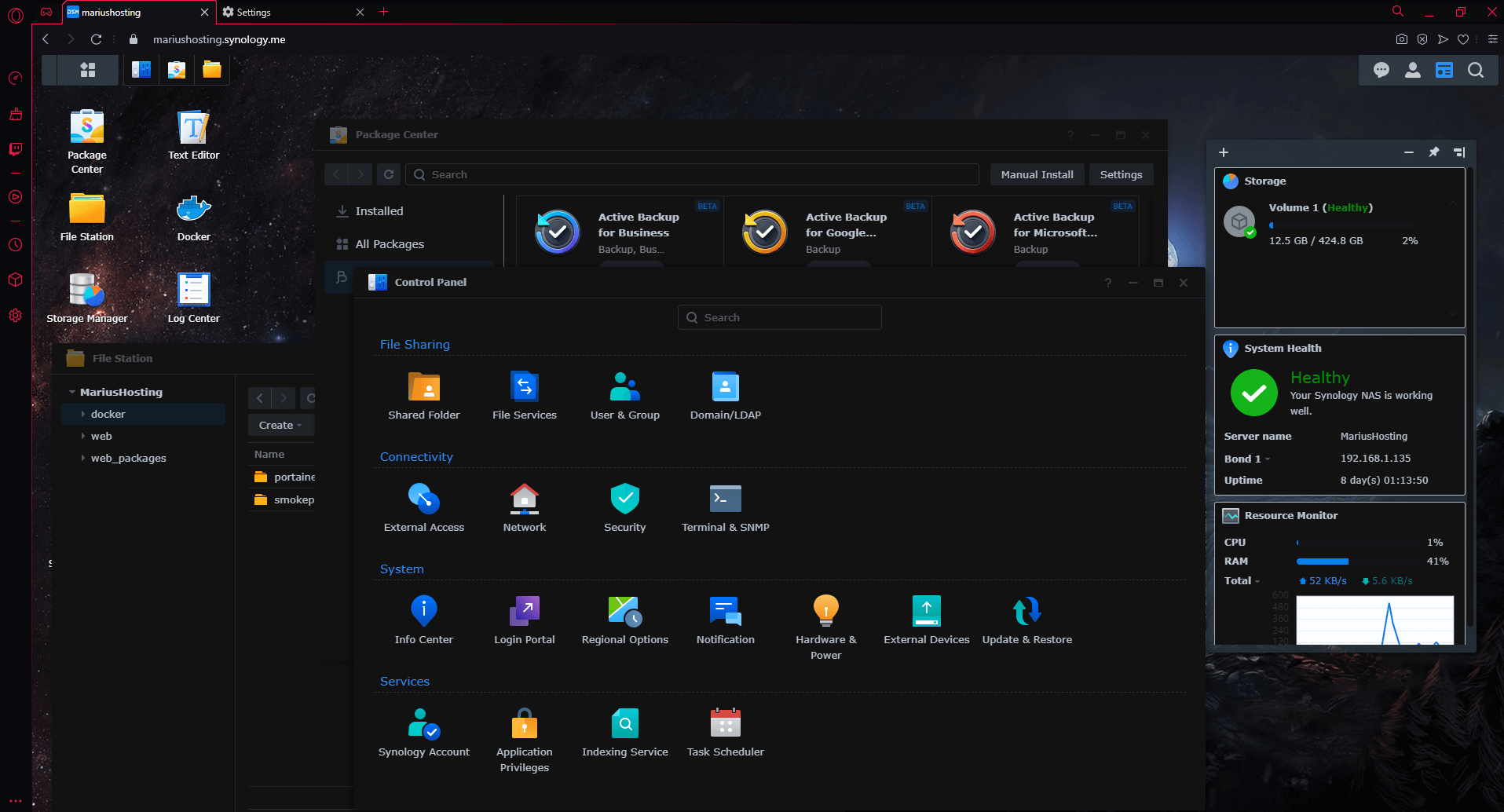The image size is (1504, 812).
Task: Open Network settings icon
Action: pyautogui.click(x=525, y=498)
